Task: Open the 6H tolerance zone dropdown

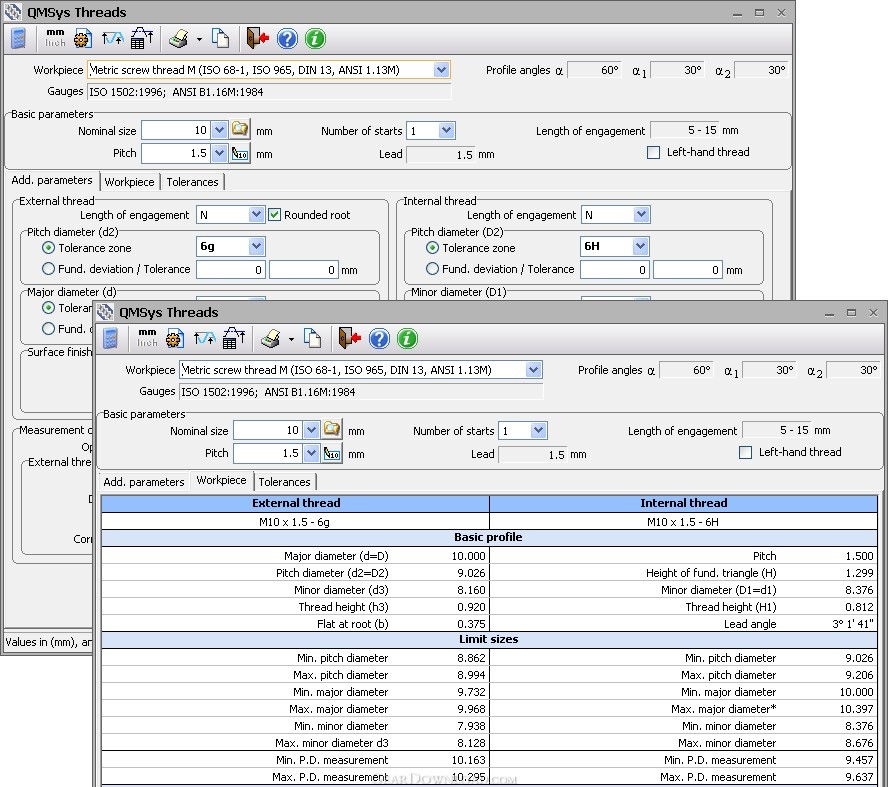Action: pos(641,246)
